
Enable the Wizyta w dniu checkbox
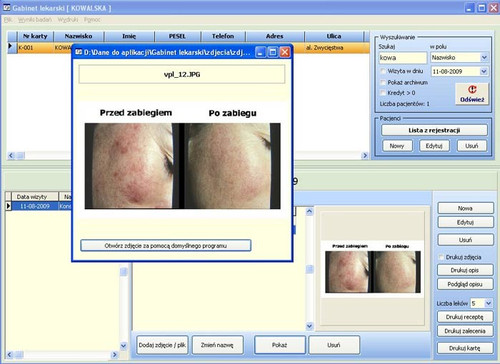coord(383,71)
